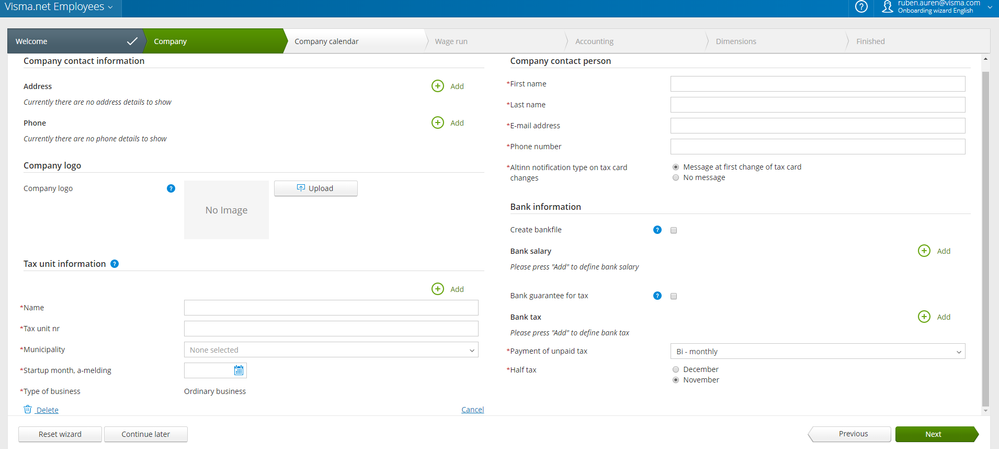Open the user profile icon menu

click(888, 8)
